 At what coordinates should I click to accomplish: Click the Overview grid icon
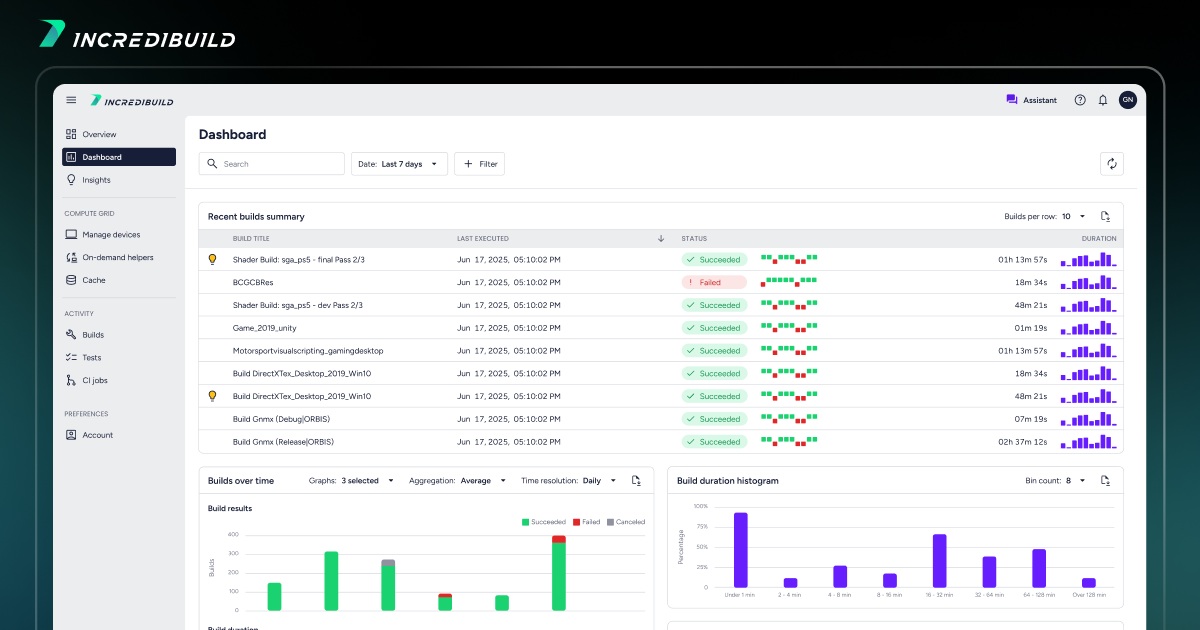[x=71, y=134]
